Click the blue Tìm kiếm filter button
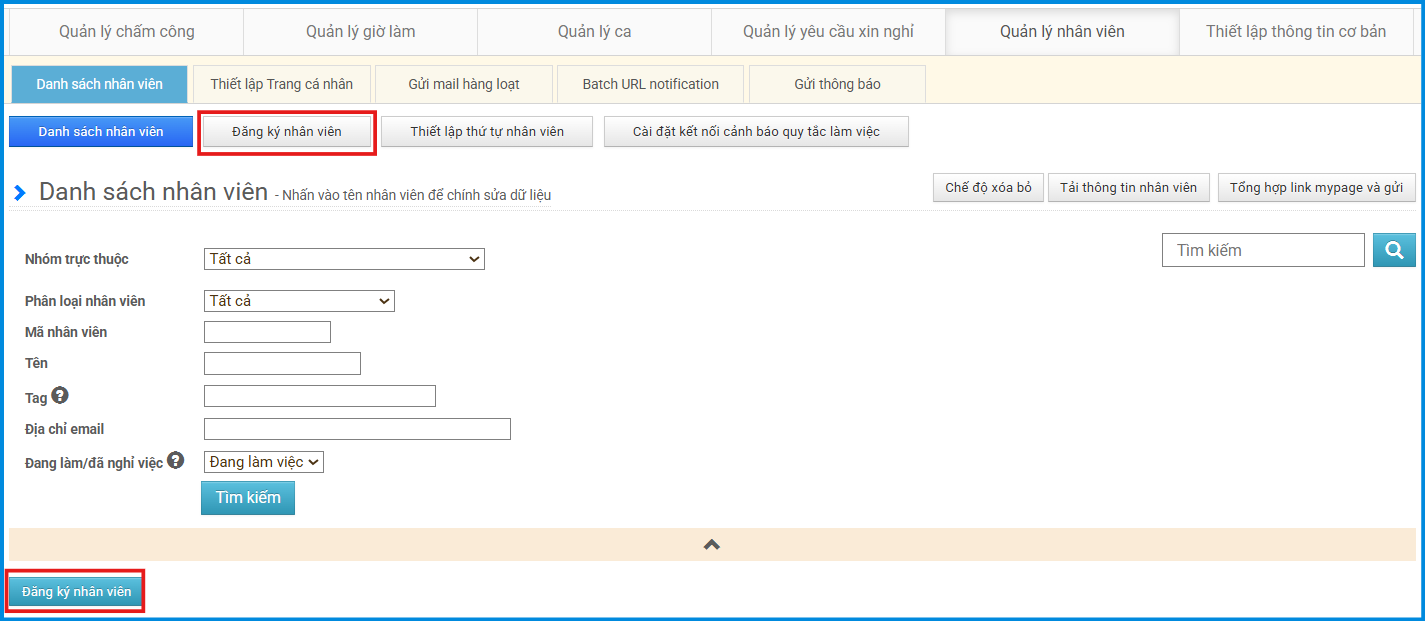The width and height of the screenshot is (1425, 621). coord(248,498)
